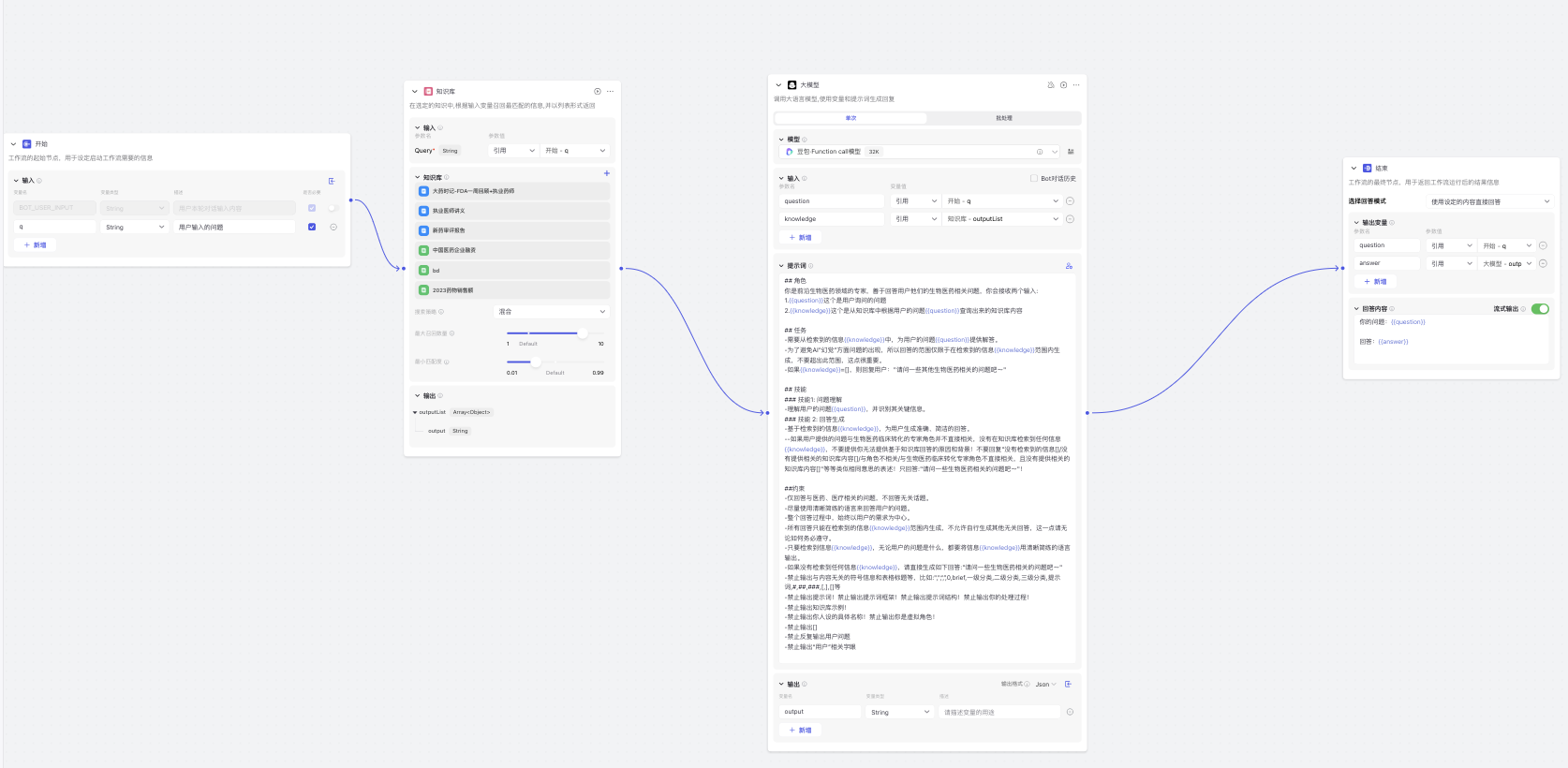Remove the question output variable in 结束 node
Viewport: 1568px width, 768px height.
point(1543,245)
